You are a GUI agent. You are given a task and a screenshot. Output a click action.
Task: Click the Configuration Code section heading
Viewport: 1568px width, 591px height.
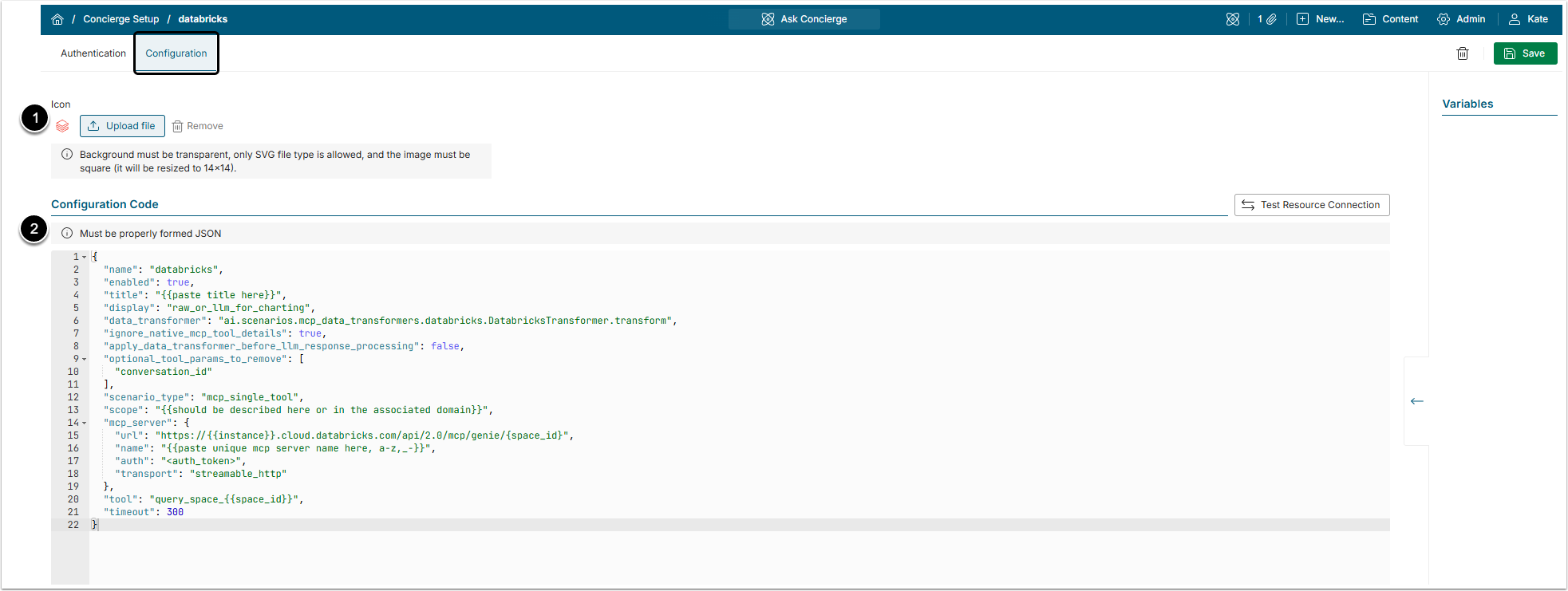(105, 204)
